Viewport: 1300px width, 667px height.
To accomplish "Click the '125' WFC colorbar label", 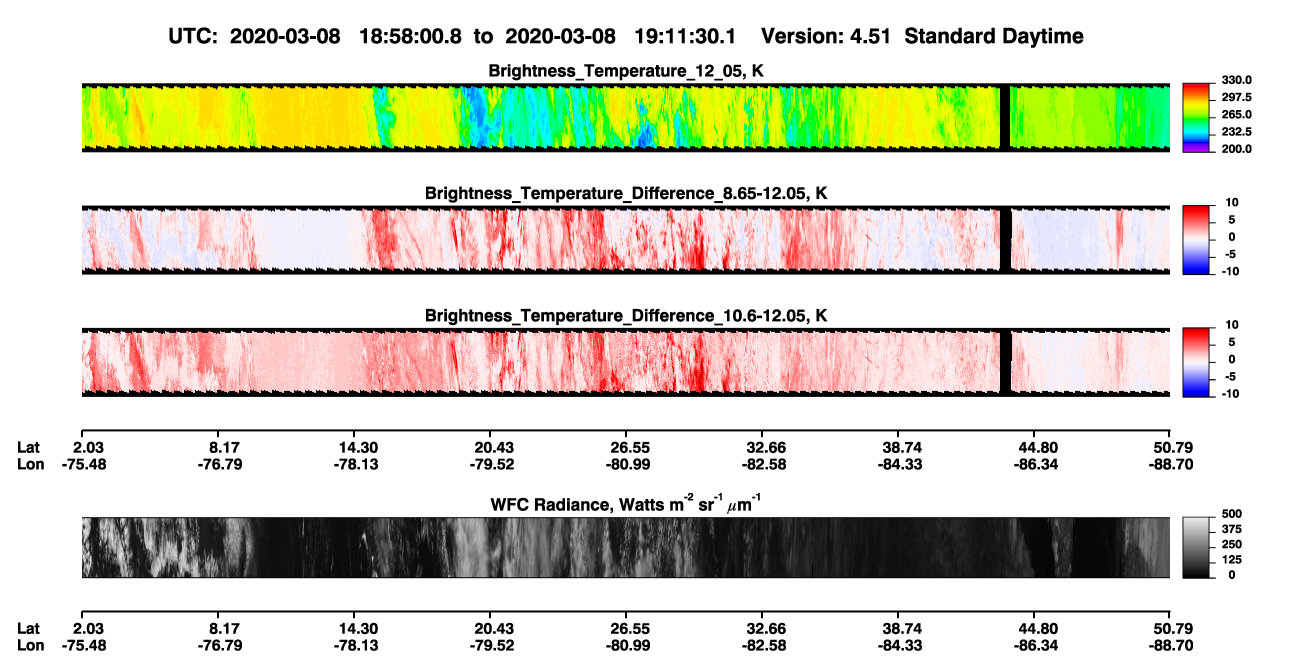I will click(1234, 559).
